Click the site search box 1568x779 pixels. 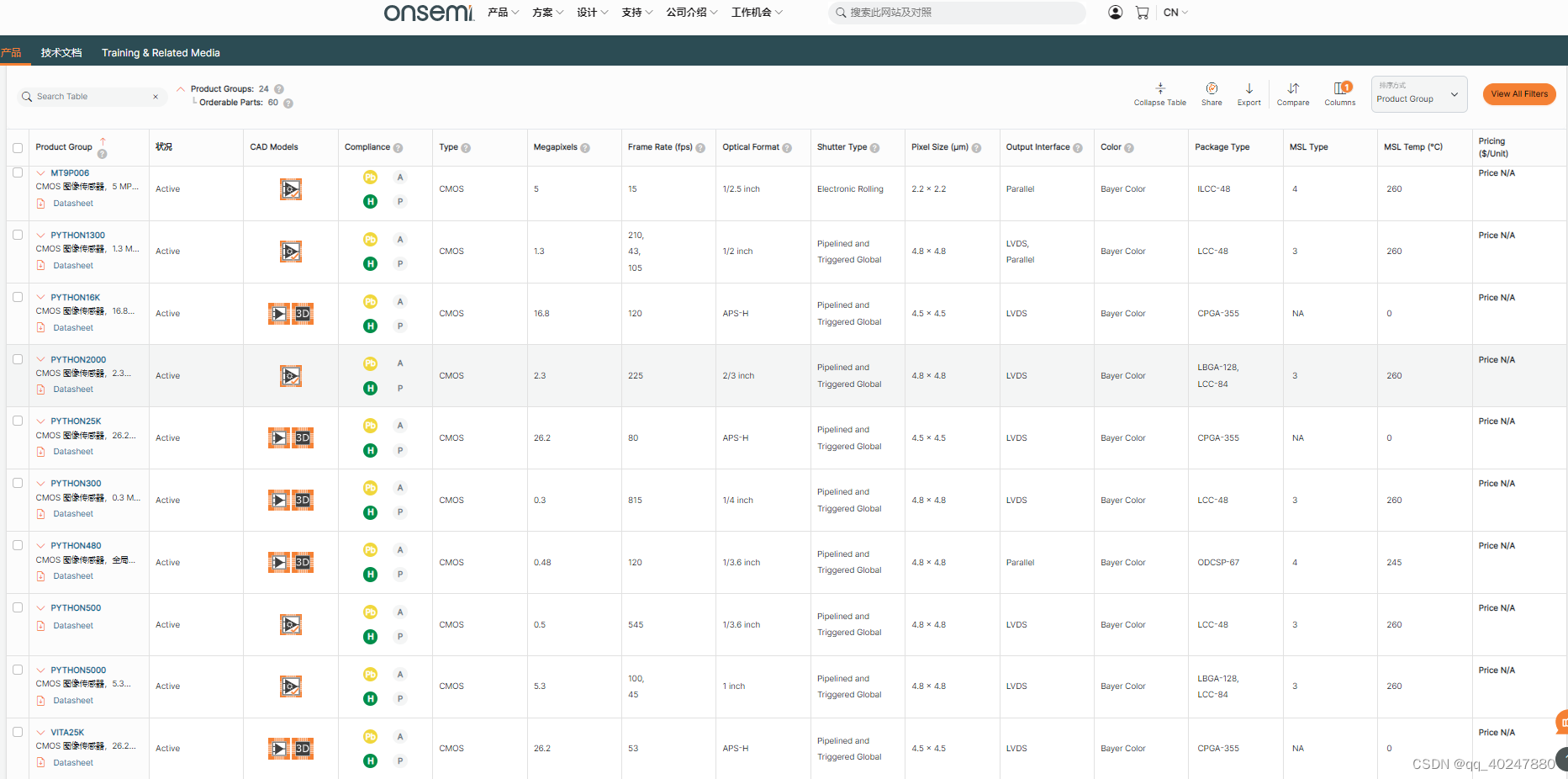(x=957, y=13)
